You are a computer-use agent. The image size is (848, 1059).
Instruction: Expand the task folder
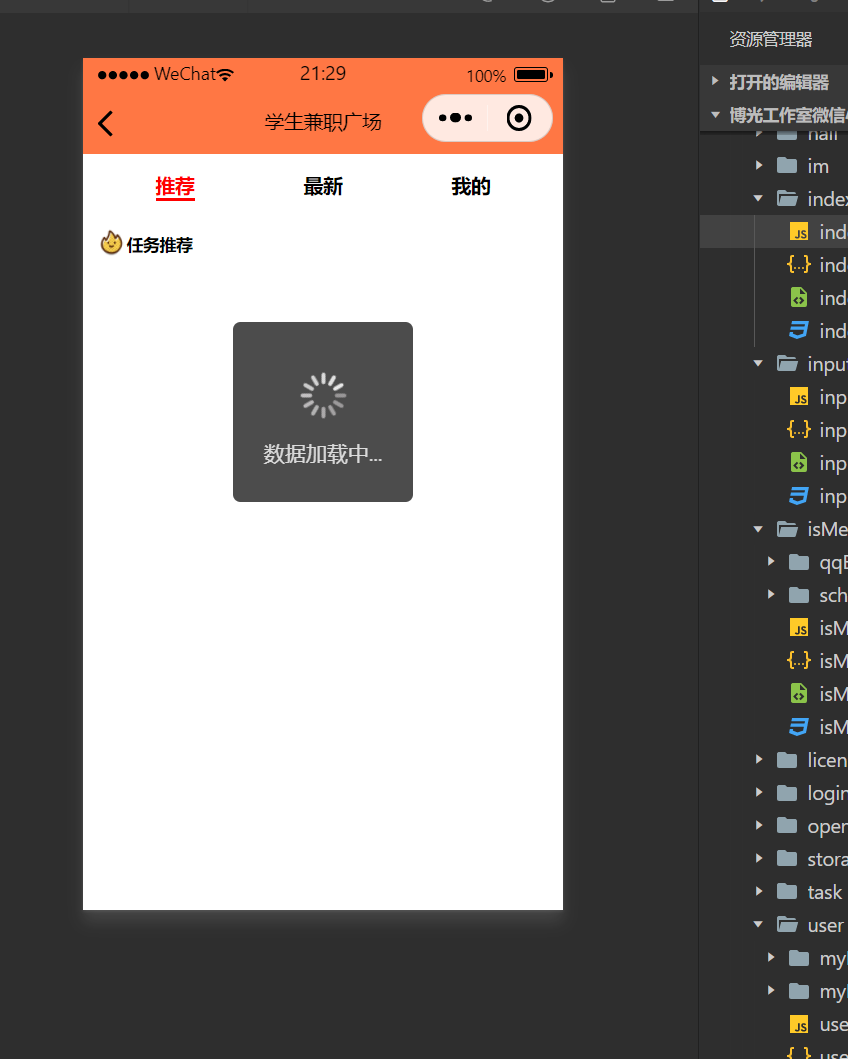(758, 891)
